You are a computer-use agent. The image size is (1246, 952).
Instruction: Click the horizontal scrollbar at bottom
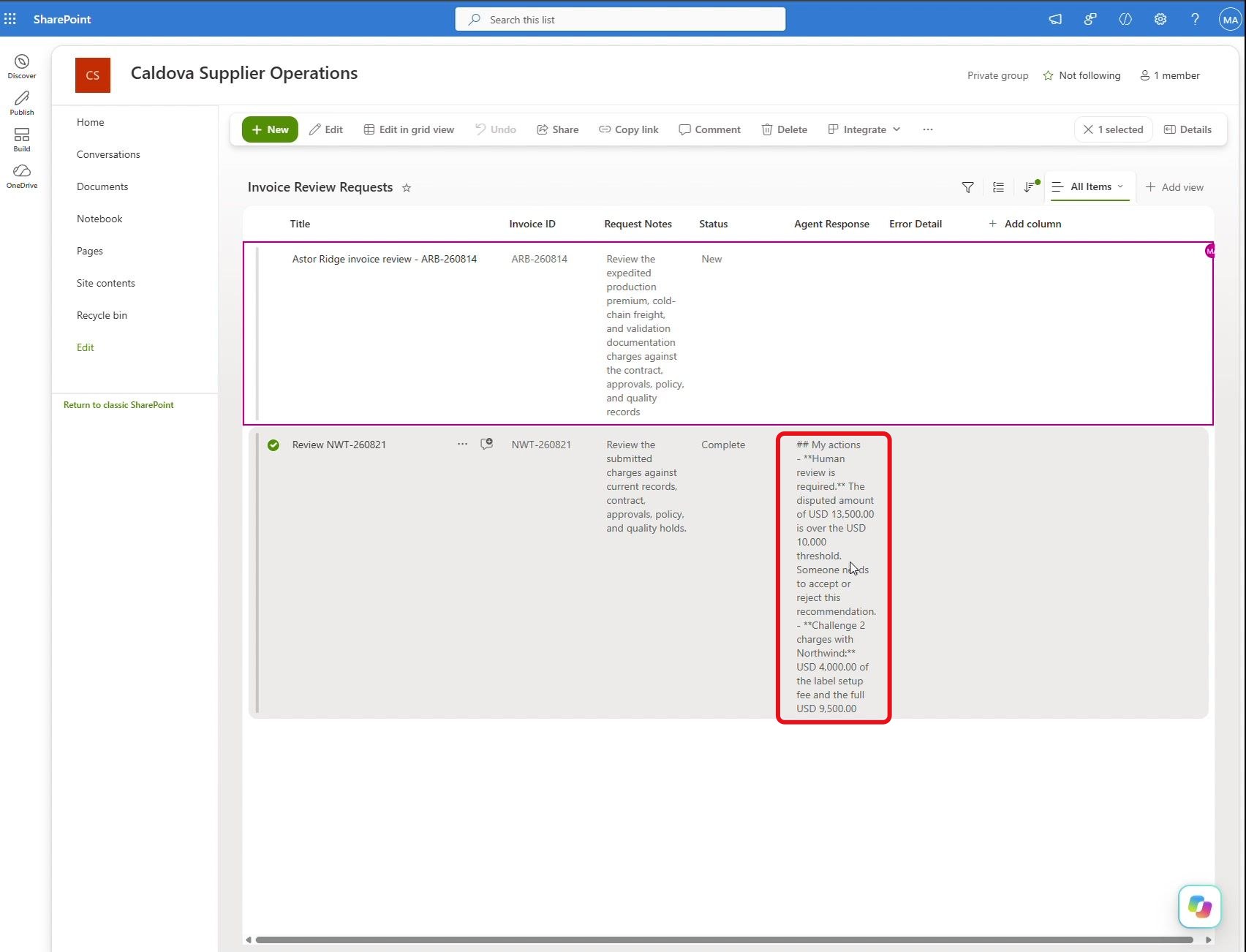[724, 940]
